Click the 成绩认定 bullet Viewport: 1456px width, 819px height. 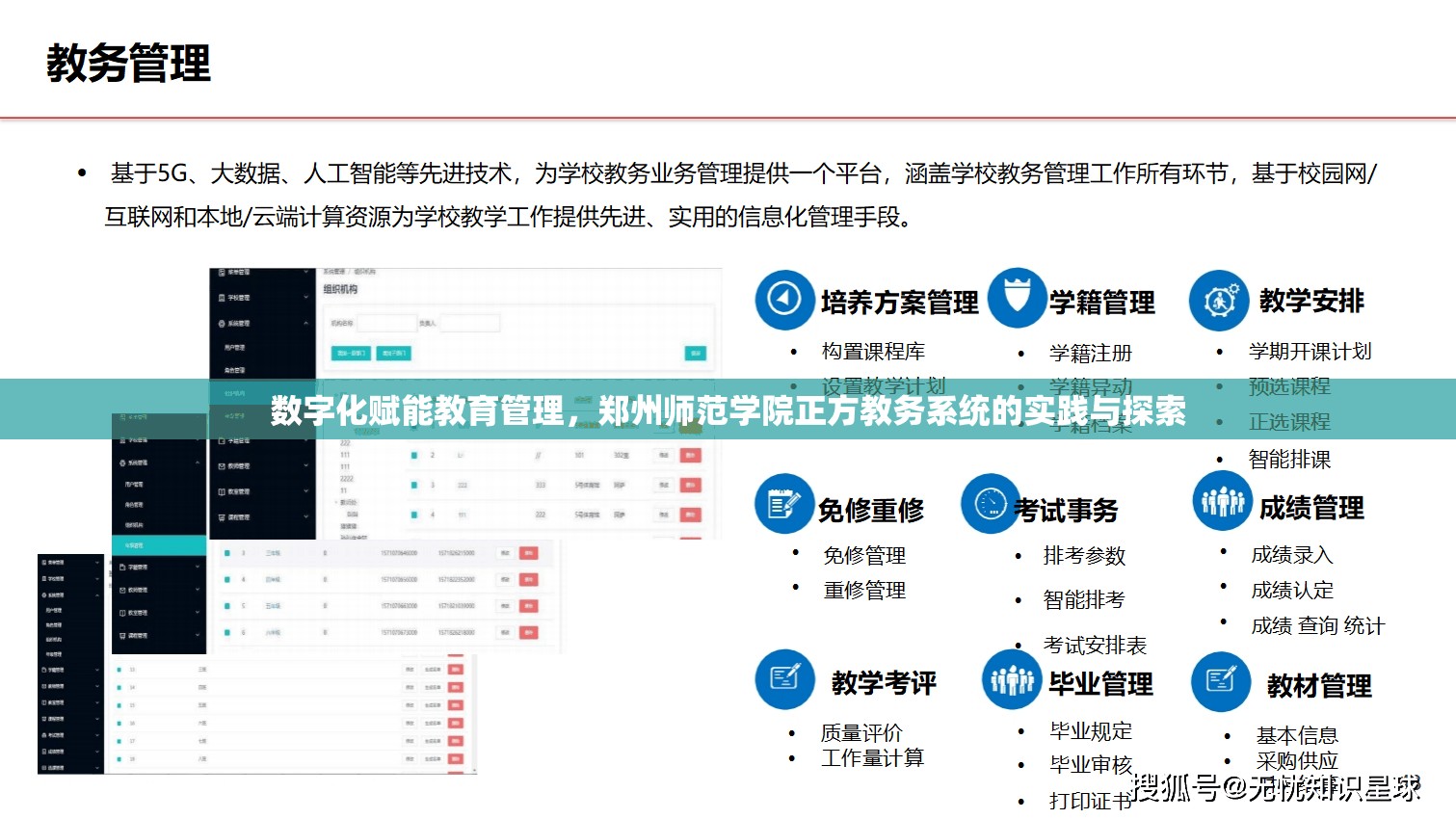(x=1292, y=590)
